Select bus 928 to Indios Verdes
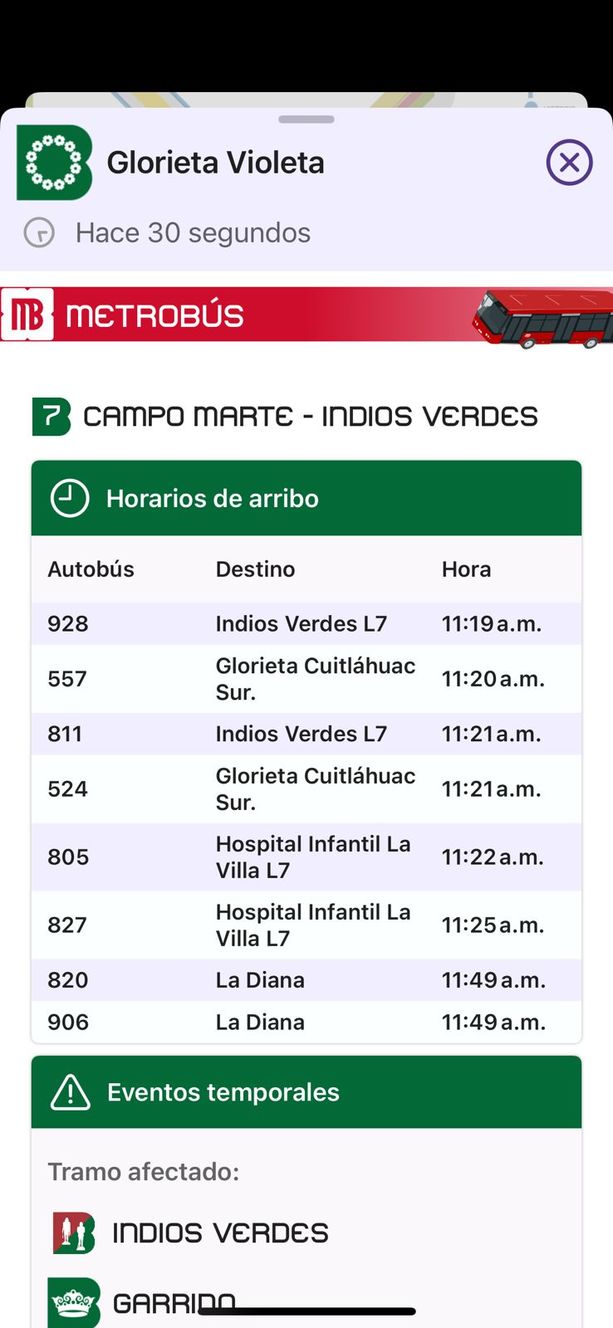The image size is (613, 1328). (306, 624)
